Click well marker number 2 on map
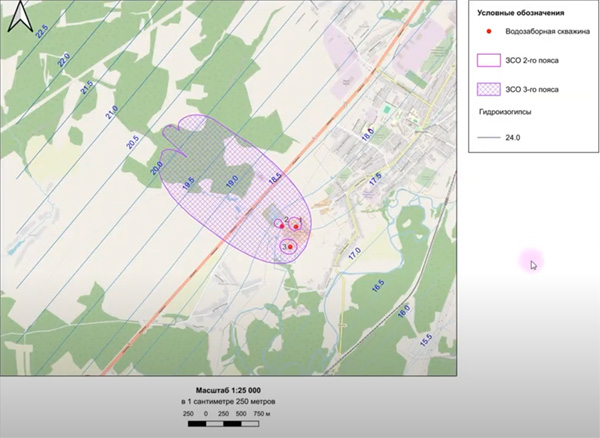The height and width of the screenshot is (438, 600). [x=282, y=226]
